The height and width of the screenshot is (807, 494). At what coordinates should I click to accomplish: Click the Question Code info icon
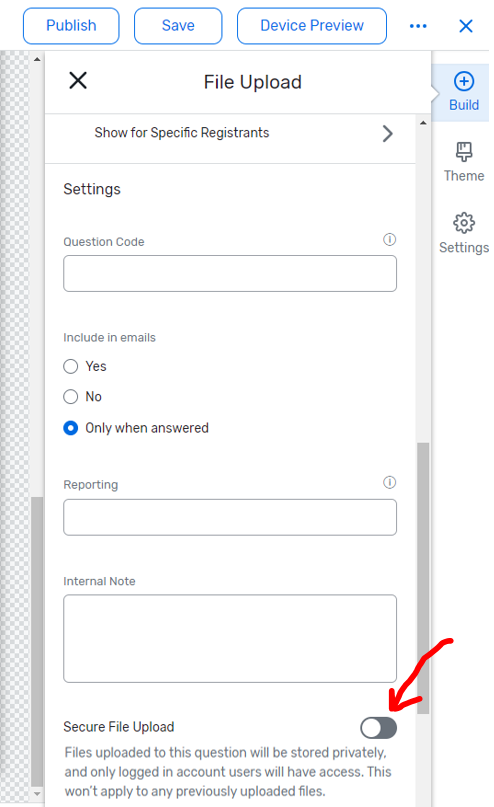point(390,239)
